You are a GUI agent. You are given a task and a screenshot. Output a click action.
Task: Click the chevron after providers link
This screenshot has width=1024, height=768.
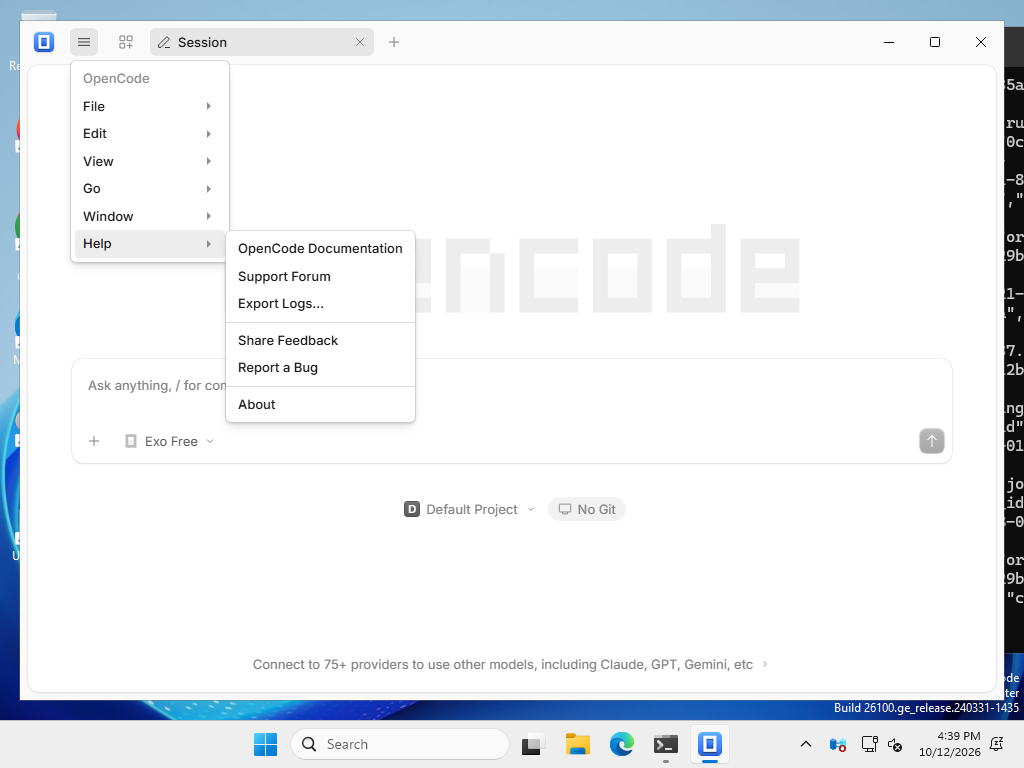pyautogui.click(x=765, y=664)
